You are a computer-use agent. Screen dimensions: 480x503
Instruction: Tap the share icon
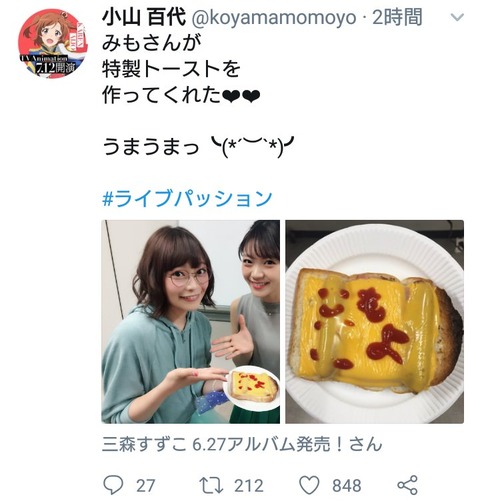pyautogui.click(x=407, y=485)
